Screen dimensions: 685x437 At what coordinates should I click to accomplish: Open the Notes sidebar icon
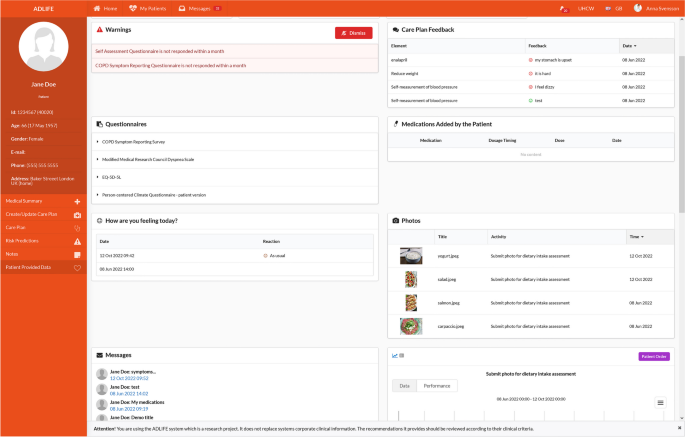click(x=77, y=254)
